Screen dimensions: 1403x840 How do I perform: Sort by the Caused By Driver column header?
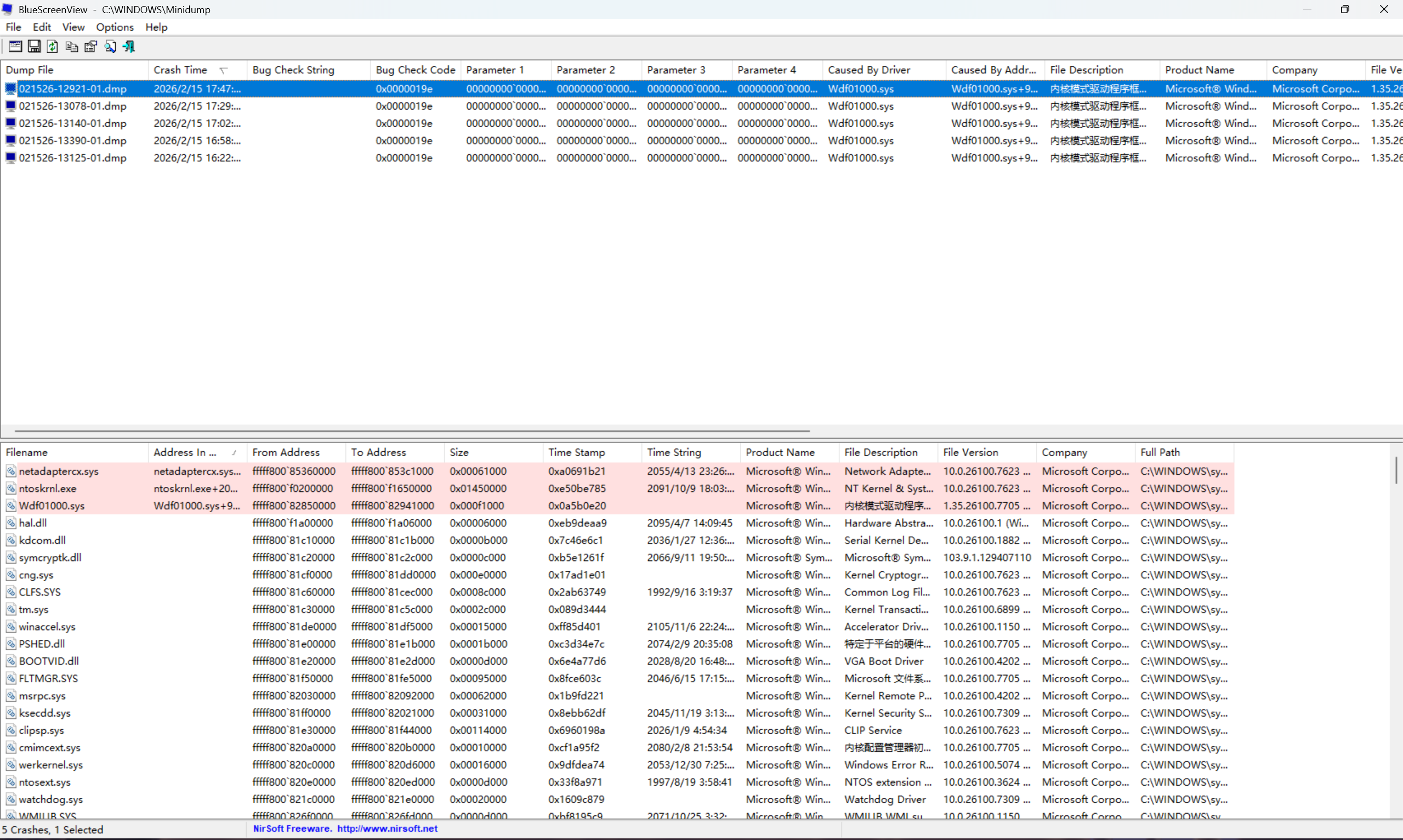[x=869, y=70]
